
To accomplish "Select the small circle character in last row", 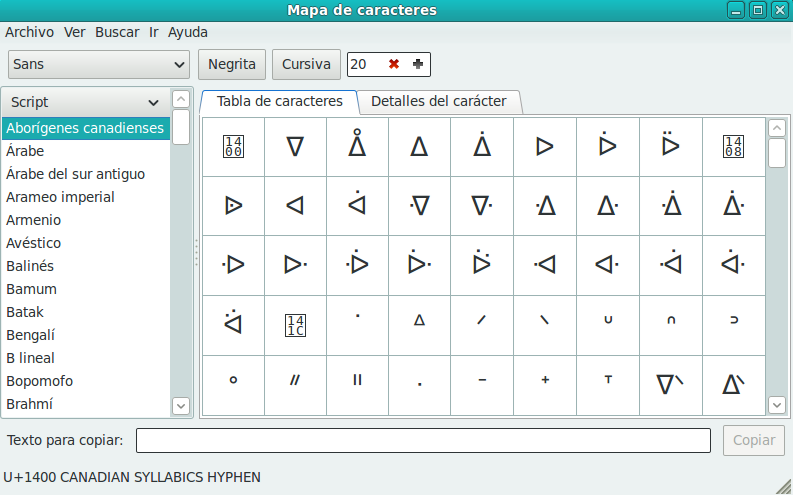I will click(233, 385).
